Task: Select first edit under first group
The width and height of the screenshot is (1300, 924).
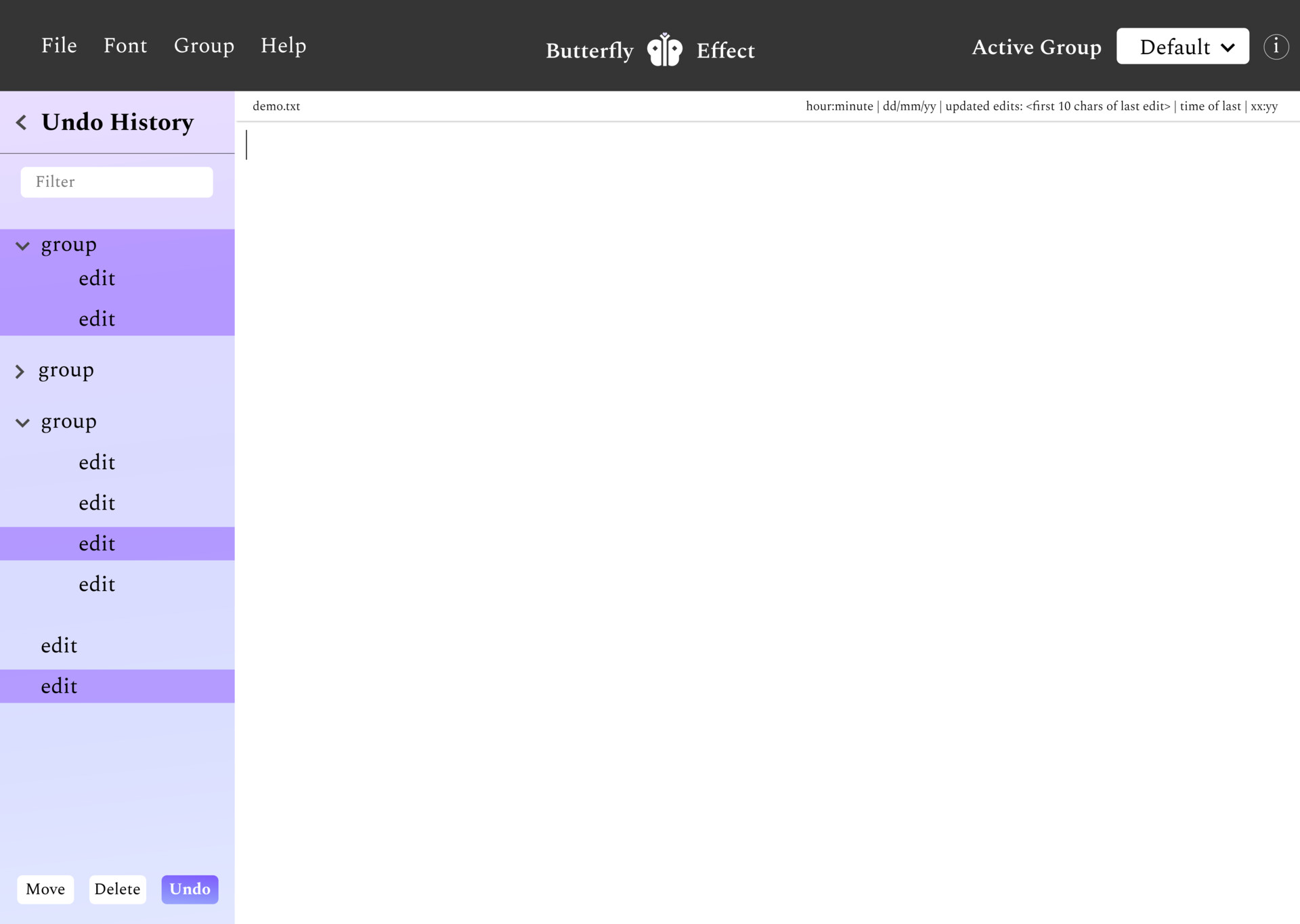Action: tap(97, 278)
